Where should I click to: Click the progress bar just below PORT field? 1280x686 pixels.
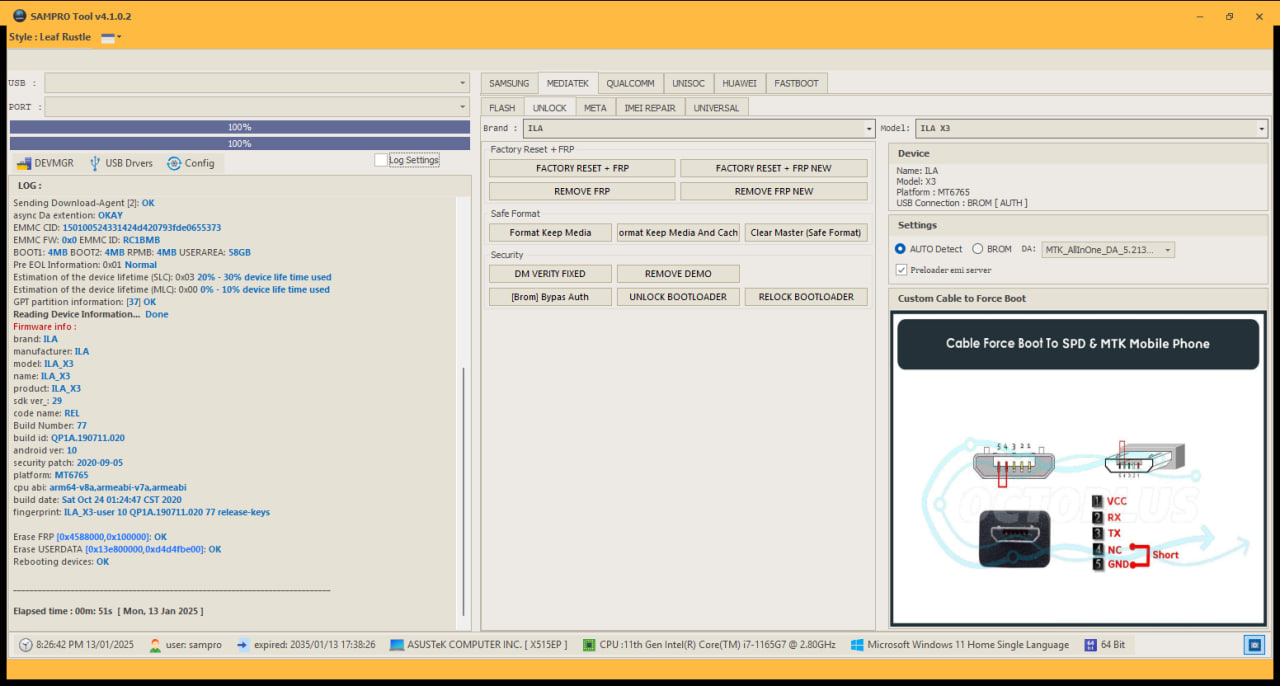[x=240, y=127]
